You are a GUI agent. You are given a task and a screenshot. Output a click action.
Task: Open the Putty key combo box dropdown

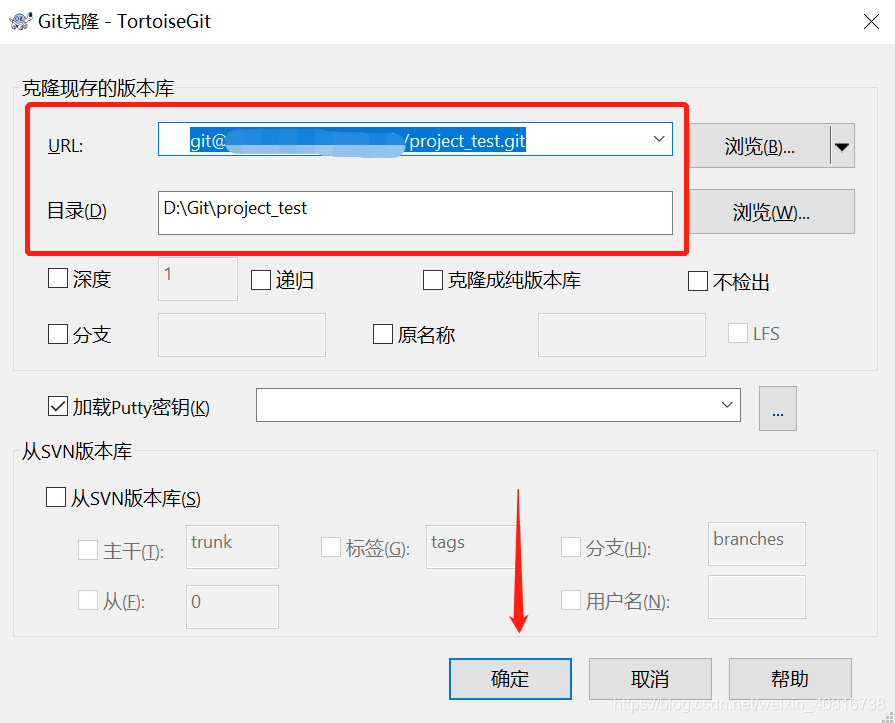click(727, 405)
